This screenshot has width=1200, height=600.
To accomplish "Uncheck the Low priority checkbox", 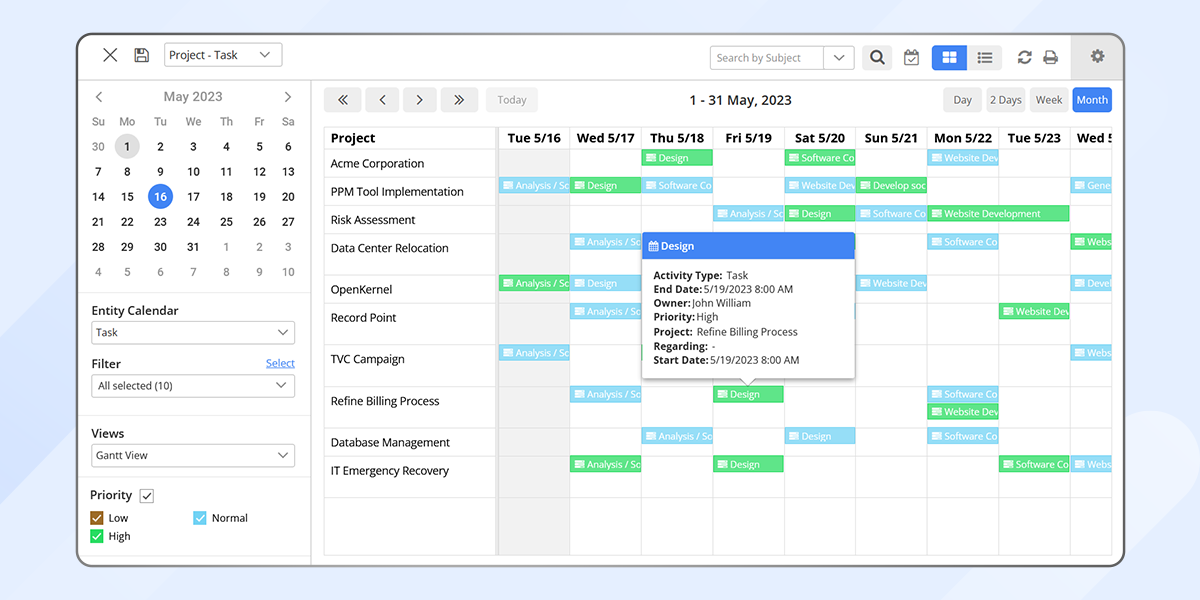I will point(97,518).
